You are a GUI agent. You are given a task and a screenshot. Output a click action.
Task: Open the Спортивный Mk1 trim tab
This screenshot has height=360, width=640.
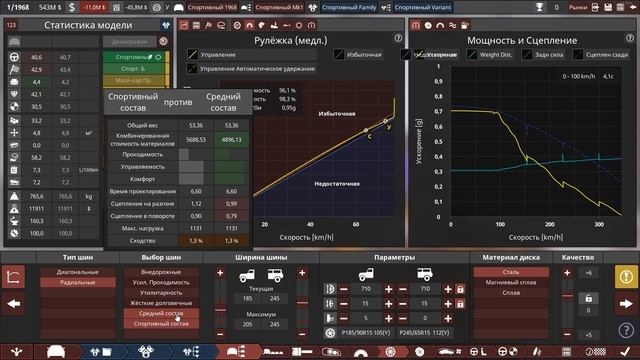pyautogui.click(x=279, y=7)
